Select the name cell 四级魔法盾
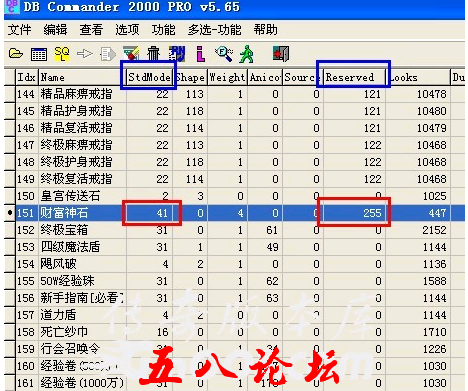468x391 pixels. pyautogui.click(x=82, y=247)
